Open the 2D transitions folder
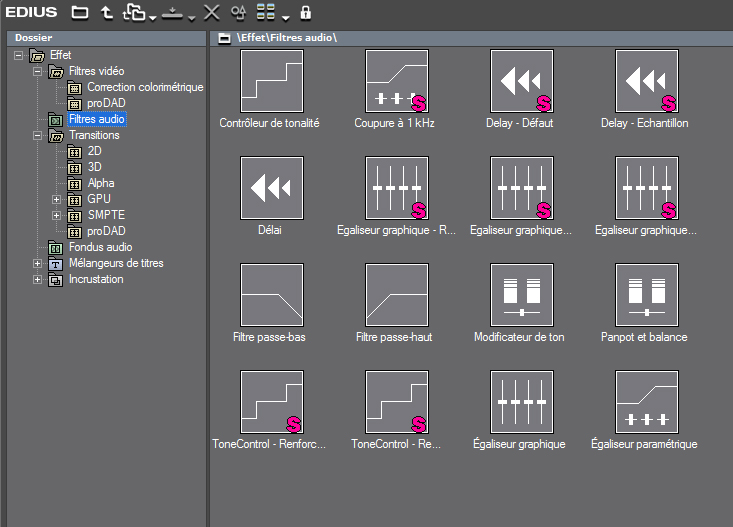The image size is (733, 527). point(94,151)
